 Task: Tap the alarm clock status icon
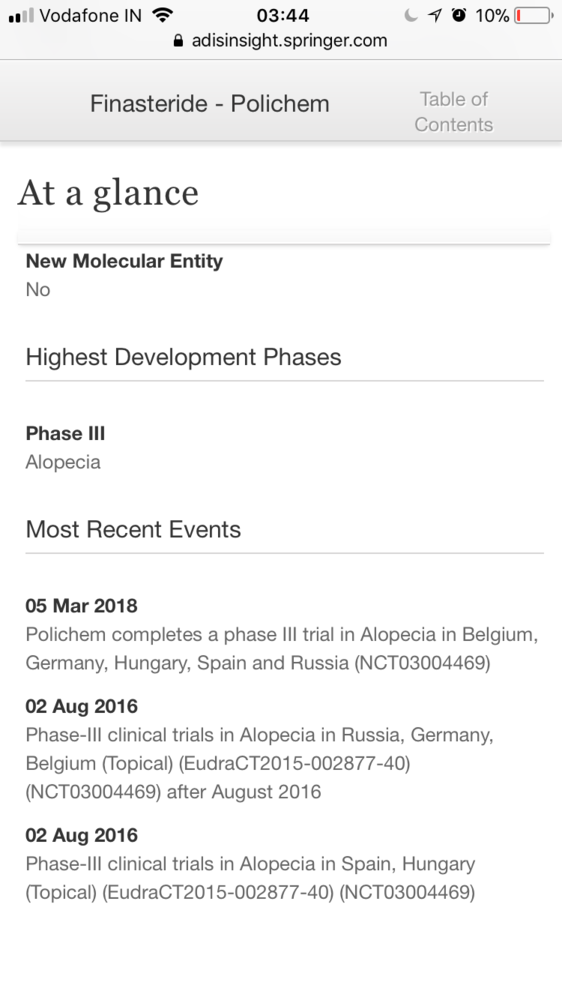tap(459, 15)
